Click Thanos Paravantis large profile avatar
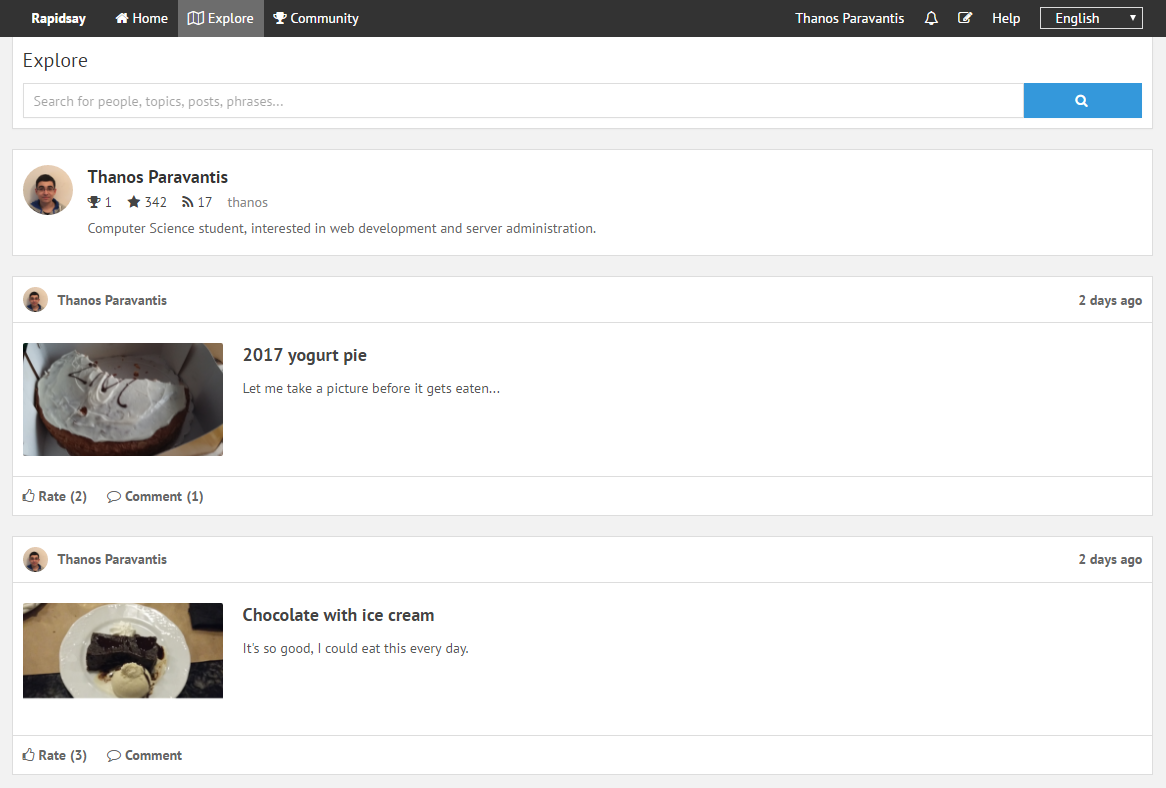 point(48,190)
